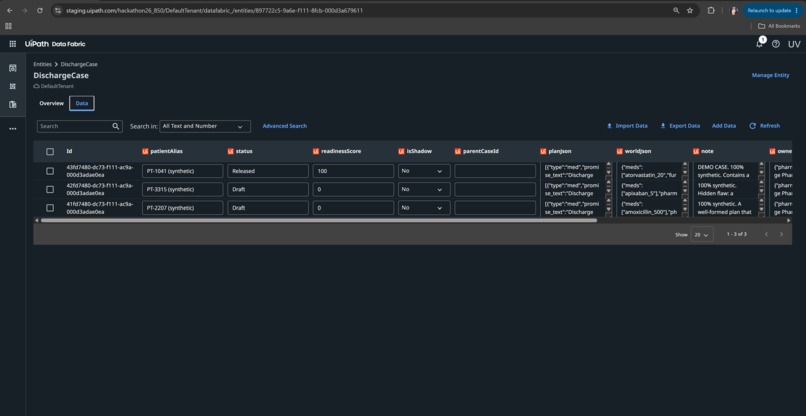
Task: Expand isShadow dropdown for PT-1041 row
Action: pyautogui.click(x=424, y=171)
